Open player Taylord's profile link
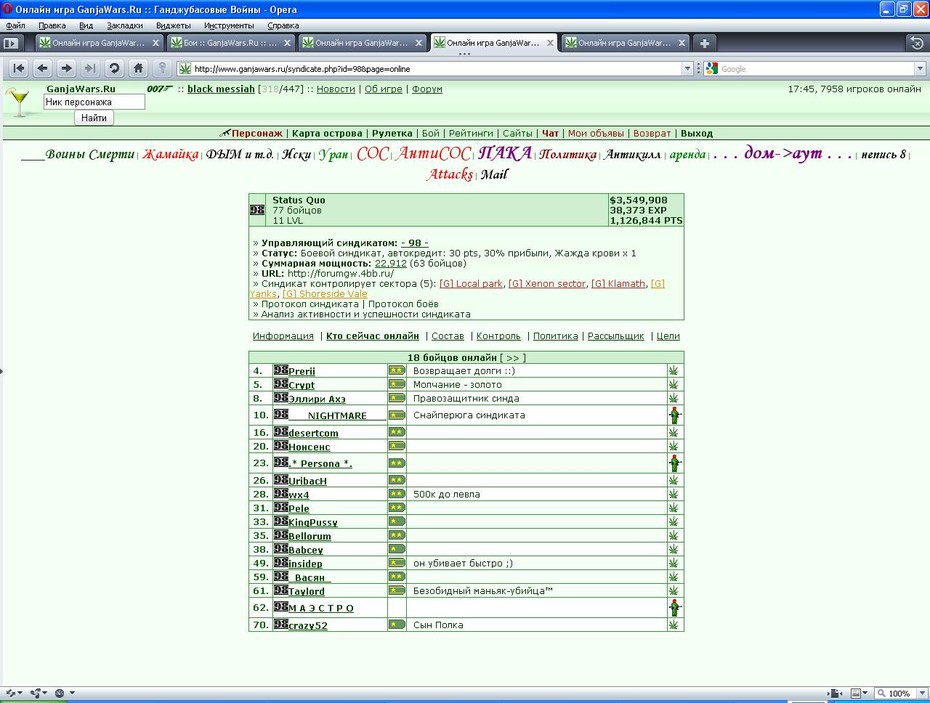Image resolution: width=930 pixels, height=703 pixels. pyautogui.click(x=306, y=591)
